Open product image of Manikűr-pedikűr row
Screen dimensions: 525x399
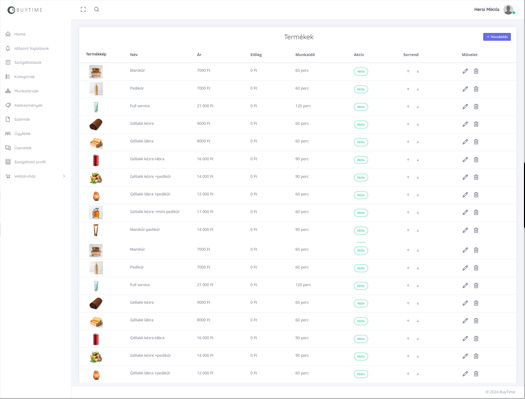click(96, 230)
